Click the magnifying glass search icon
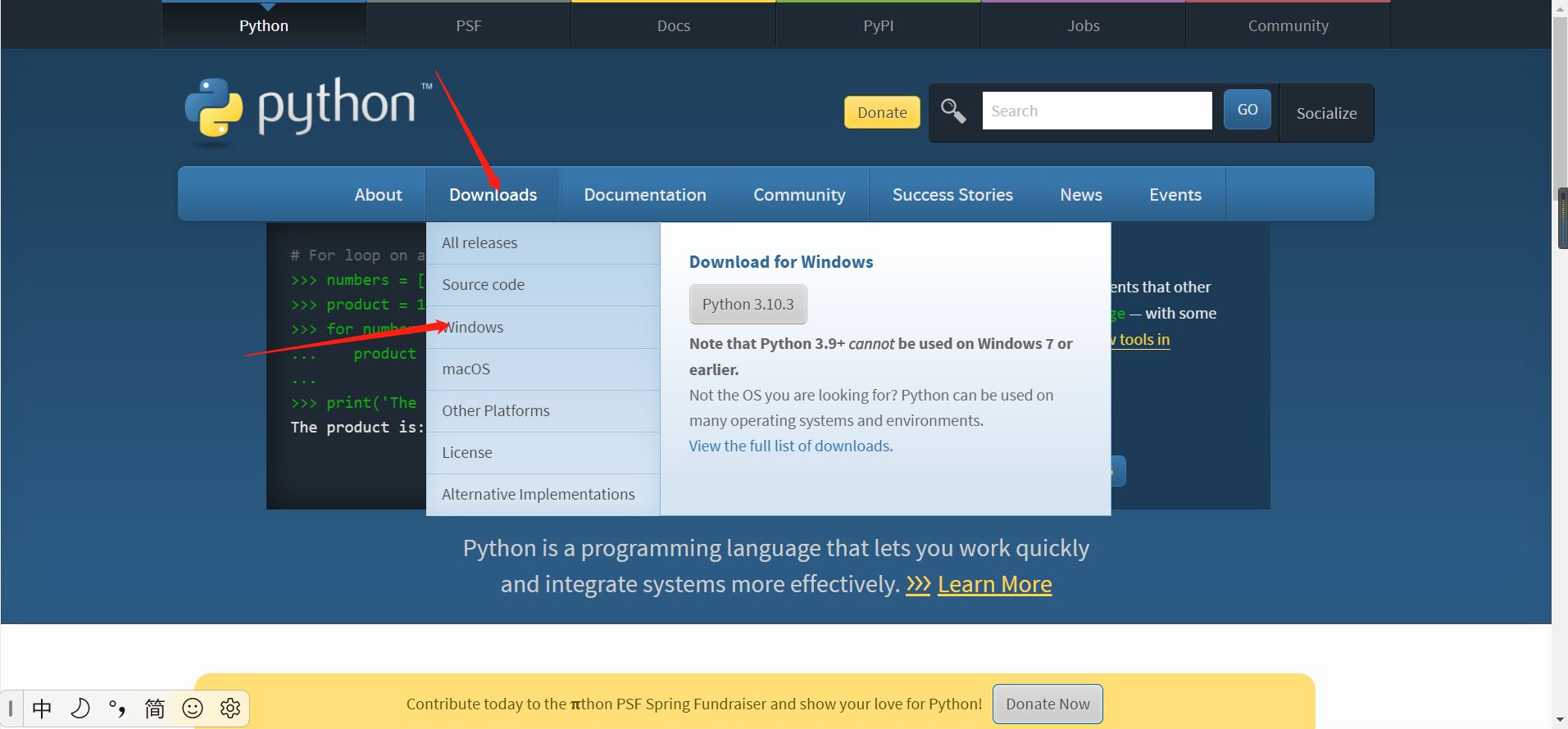 pos(952,111)
